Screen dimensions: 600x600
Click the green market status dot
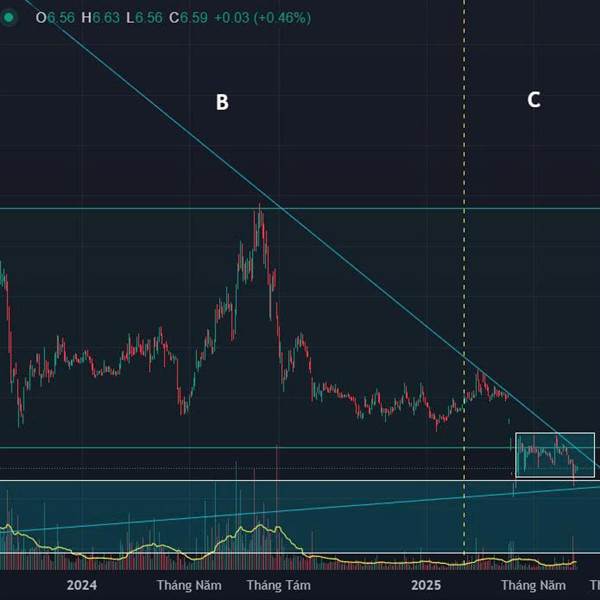(x=8, y=18)
